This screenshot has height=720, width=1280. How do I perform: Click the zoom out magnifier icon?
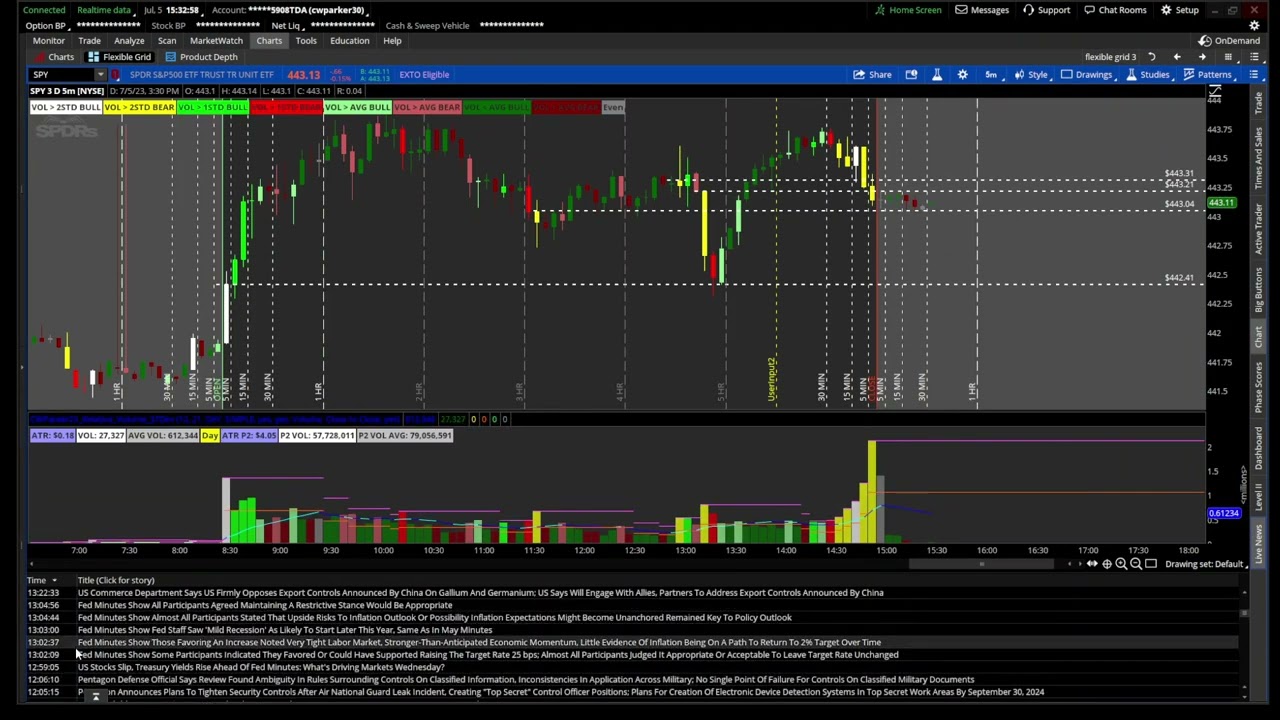coord(1136,564)
